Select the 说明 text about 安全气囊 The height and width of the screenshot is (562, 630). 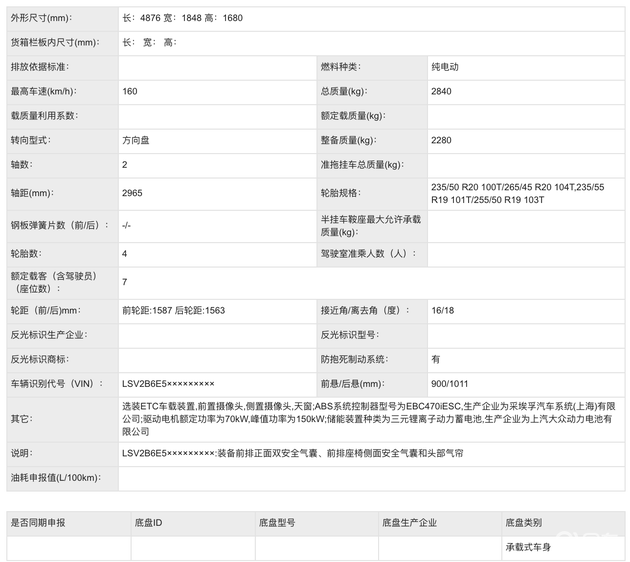292,454
